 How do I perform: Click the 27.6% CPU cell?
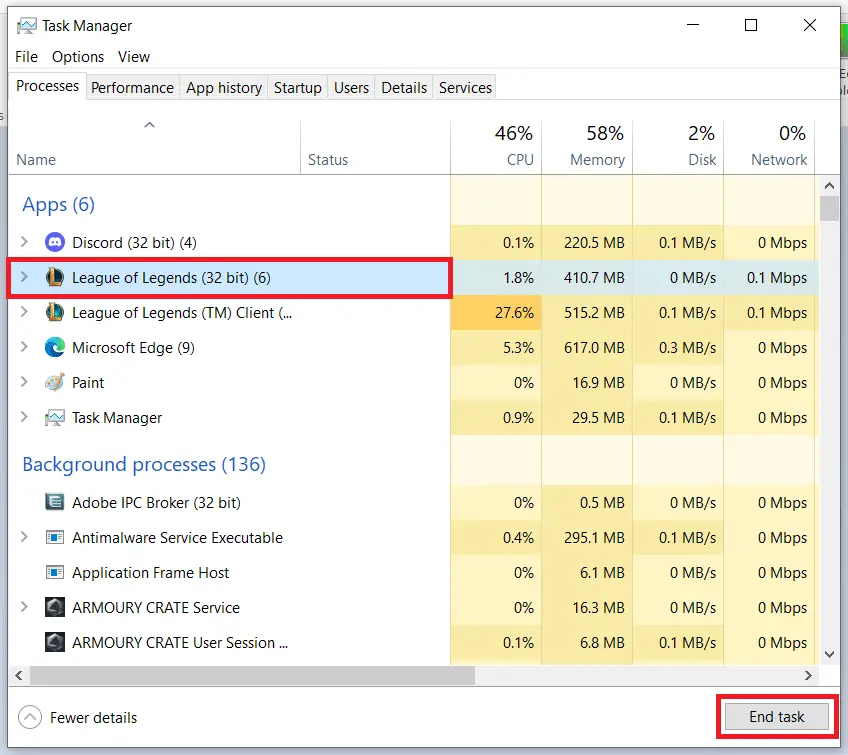tap(496, 313)
